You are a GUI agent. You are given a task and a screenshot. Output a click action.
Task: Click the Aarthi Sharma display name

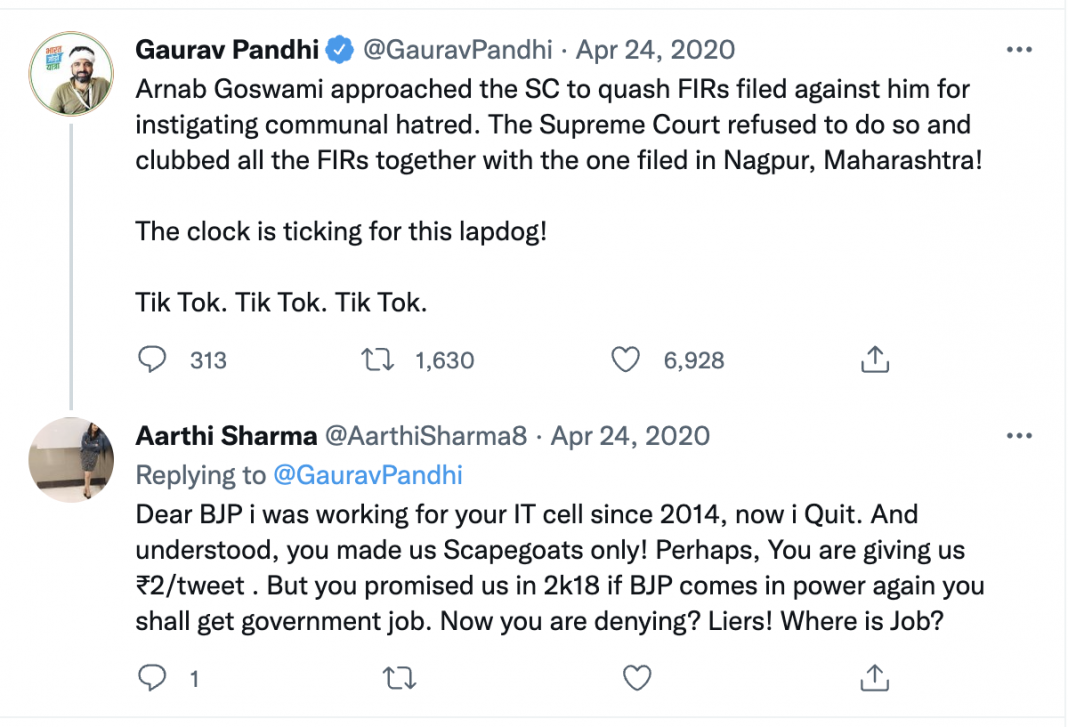(x=226, y=436)
